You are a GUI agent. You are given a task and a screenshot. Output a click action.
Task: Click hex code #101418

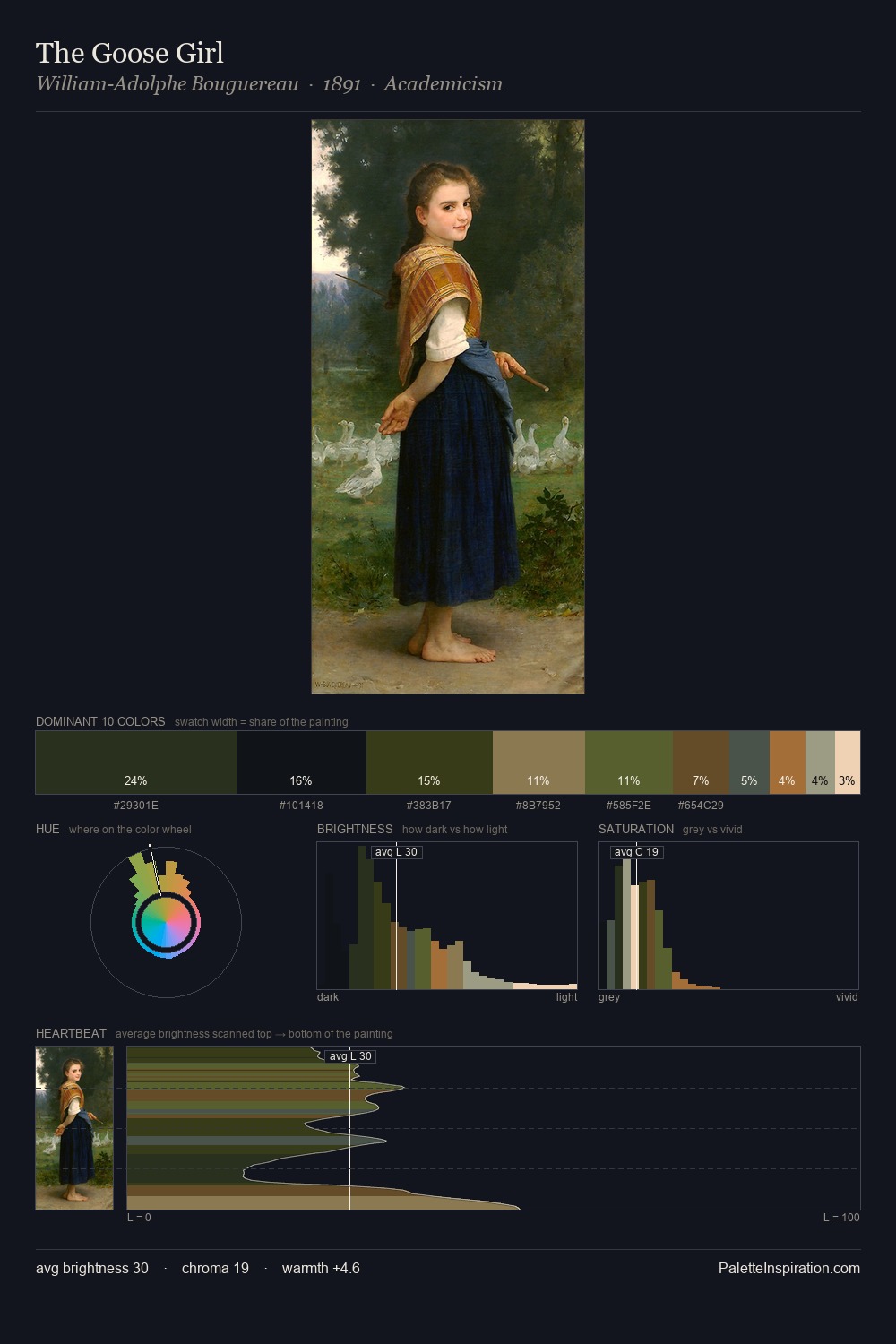pyautogui.click(x=301, y=806)
